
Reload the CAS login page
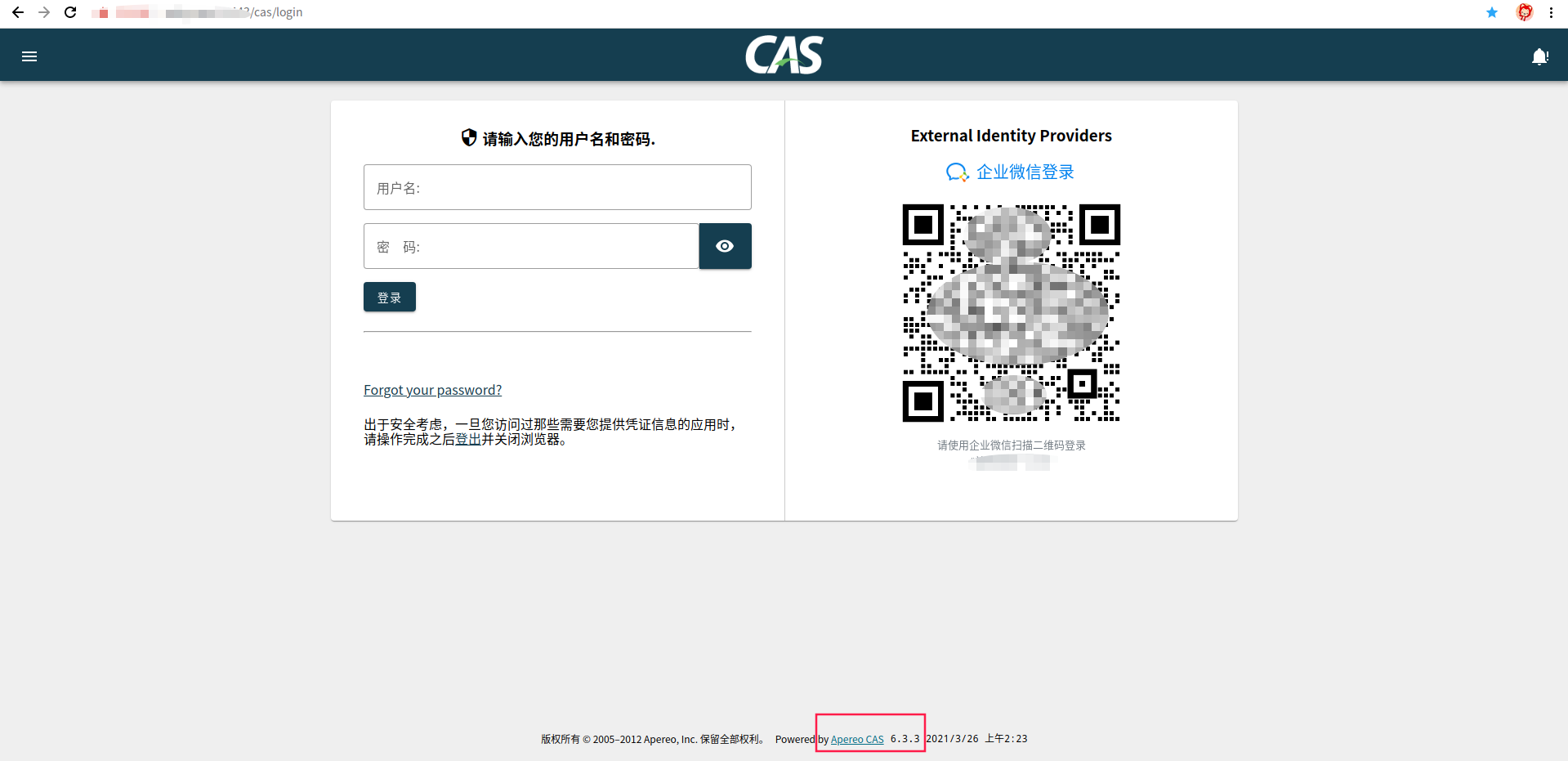70,12
